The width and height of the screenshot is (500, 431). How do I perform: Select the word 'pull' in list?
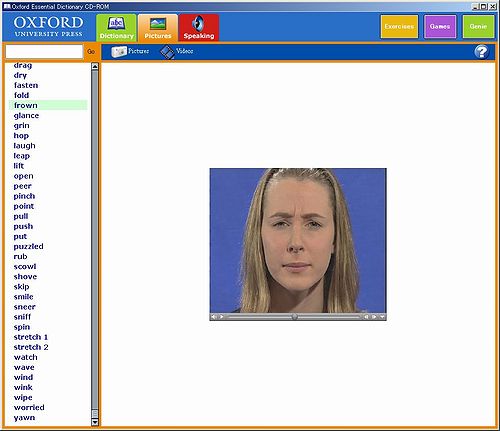pyautogui.click(x=21, y=216)
